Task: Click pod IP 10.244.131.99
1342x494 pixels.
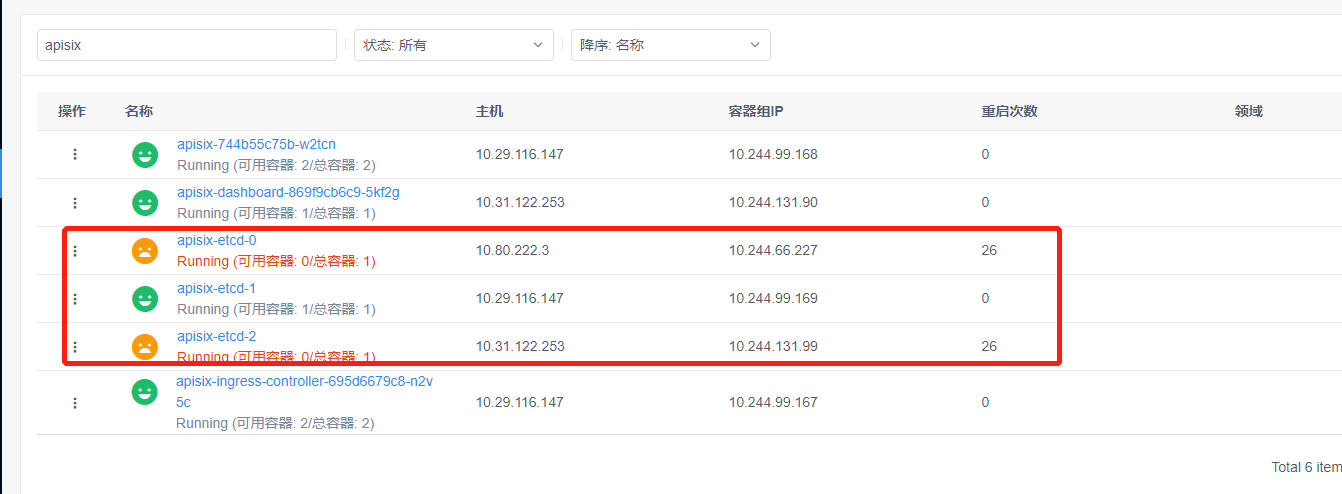Action: coord(773,346)
